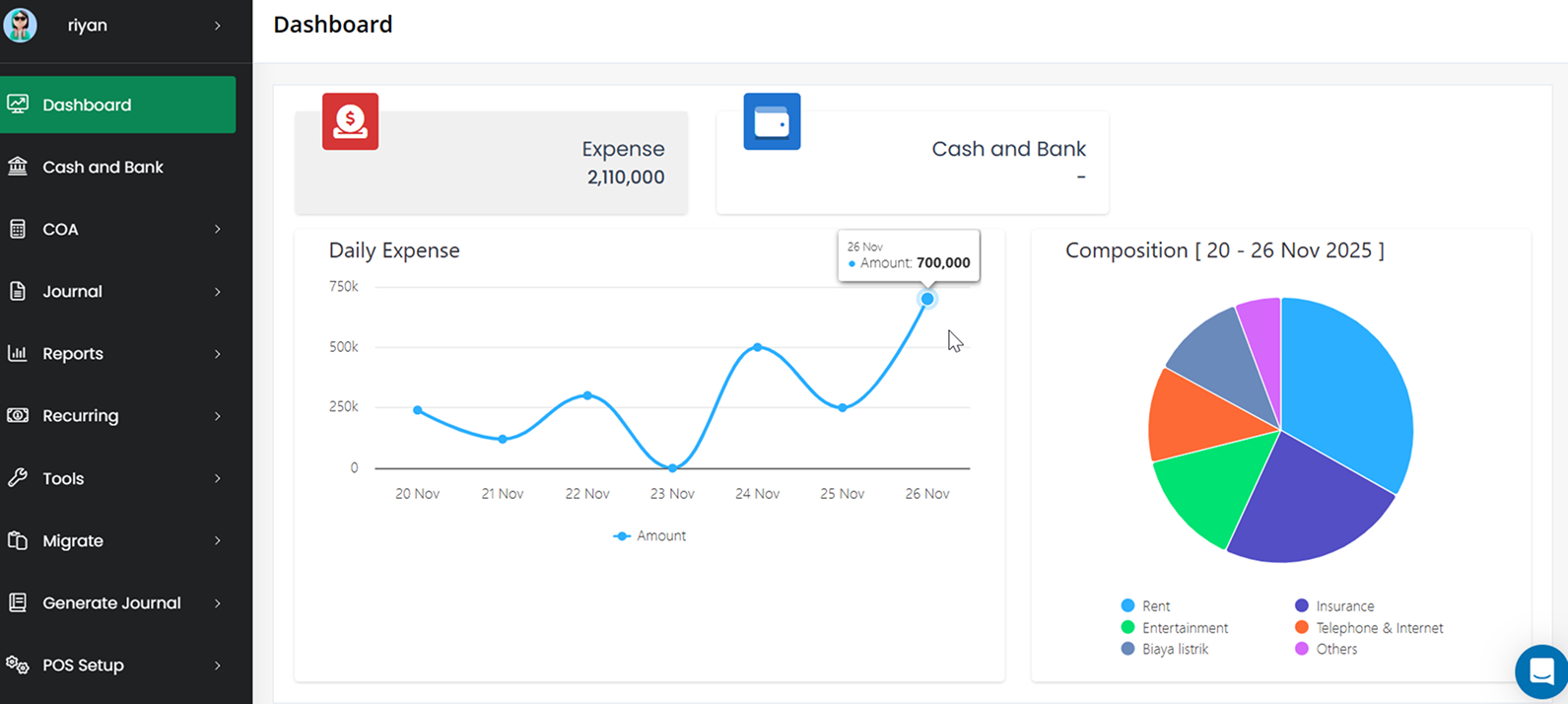Open the Dashboard menu item
This screenshot has height=704, width=1568.
pyautogui.click(x=117, y=105)
